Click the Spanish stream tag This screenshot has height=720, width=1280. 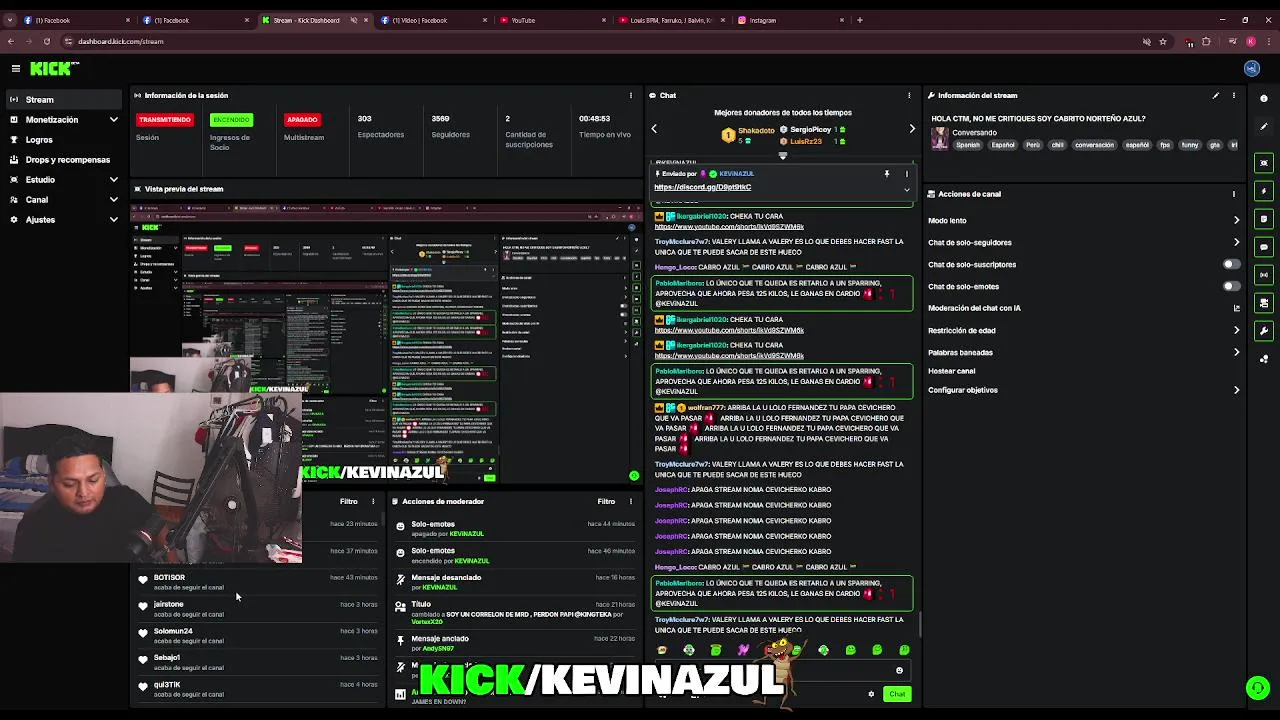[x=968, y=145]
